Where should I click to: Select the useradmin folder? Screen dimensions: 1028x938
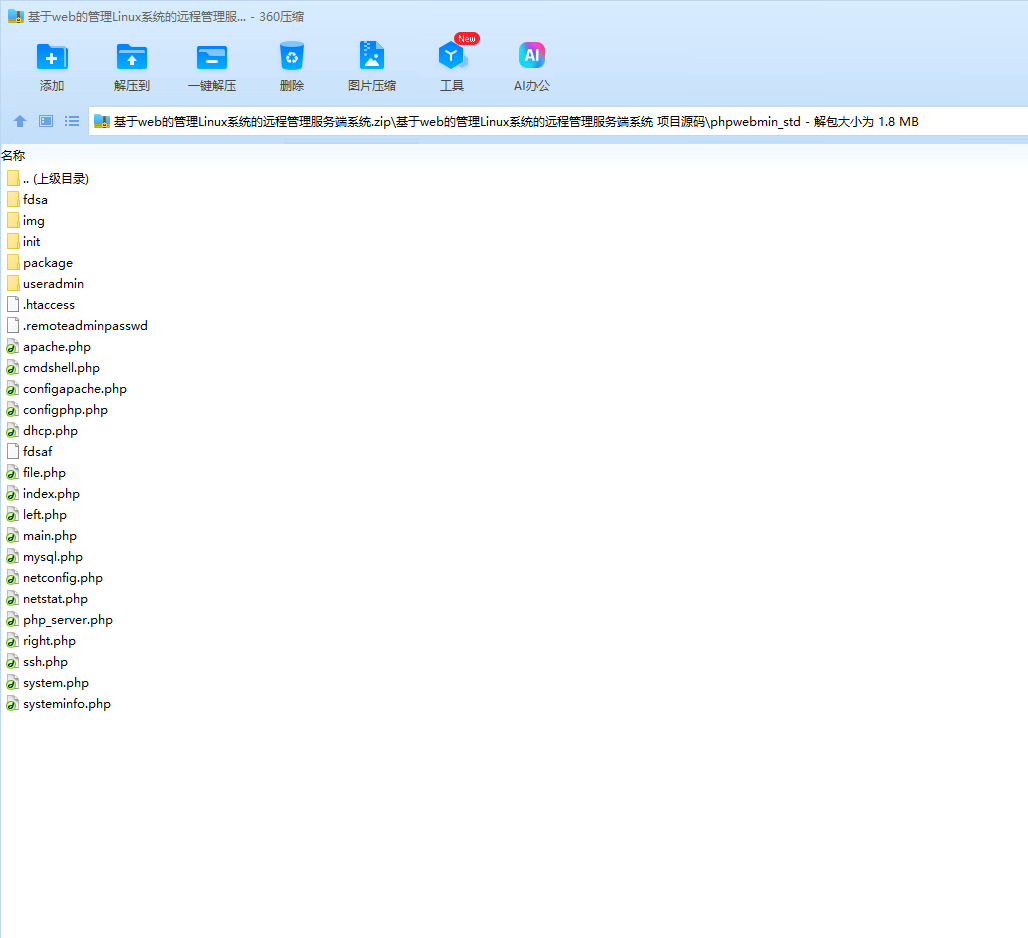coord(45,283)
